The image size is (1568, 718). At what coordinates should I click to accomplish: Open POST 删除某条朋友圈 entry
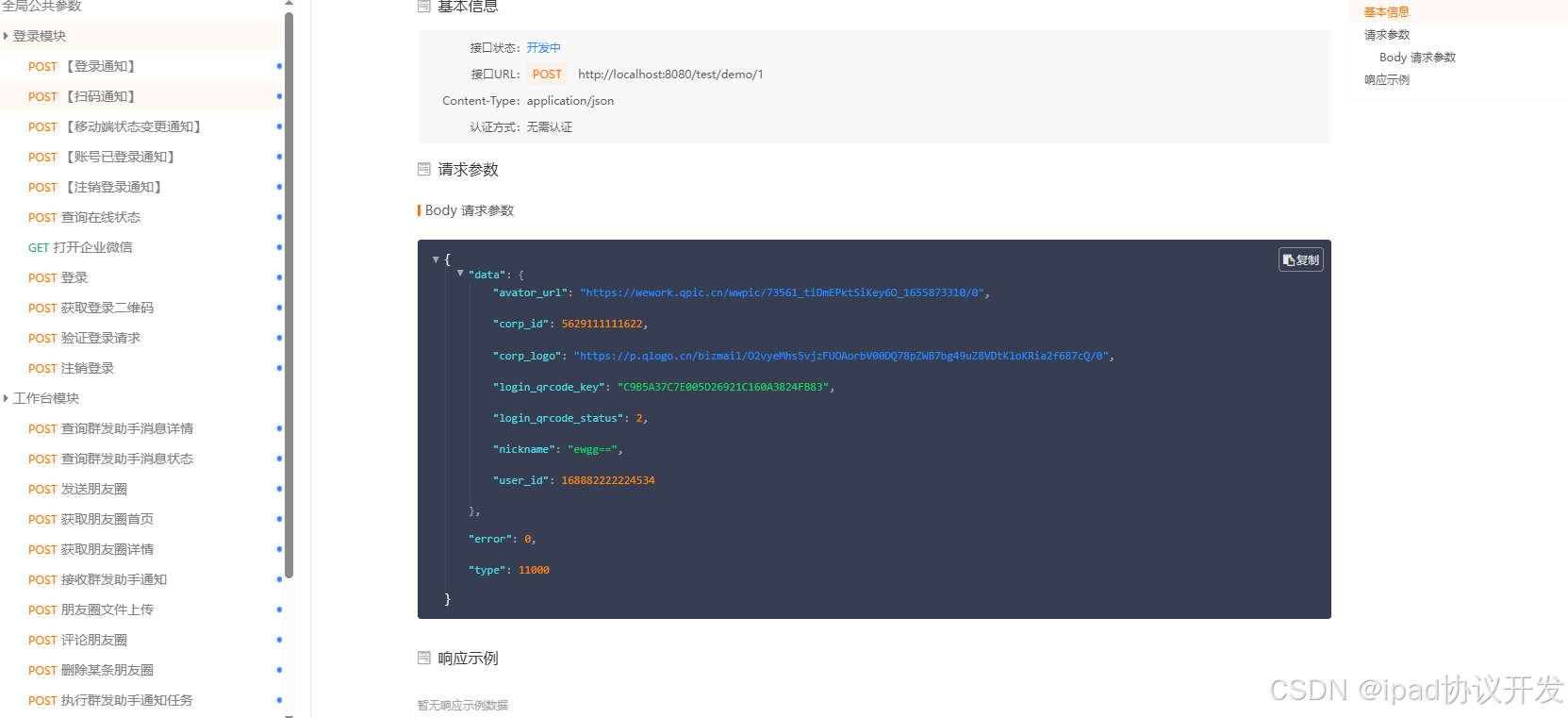(x=141, y=670)
